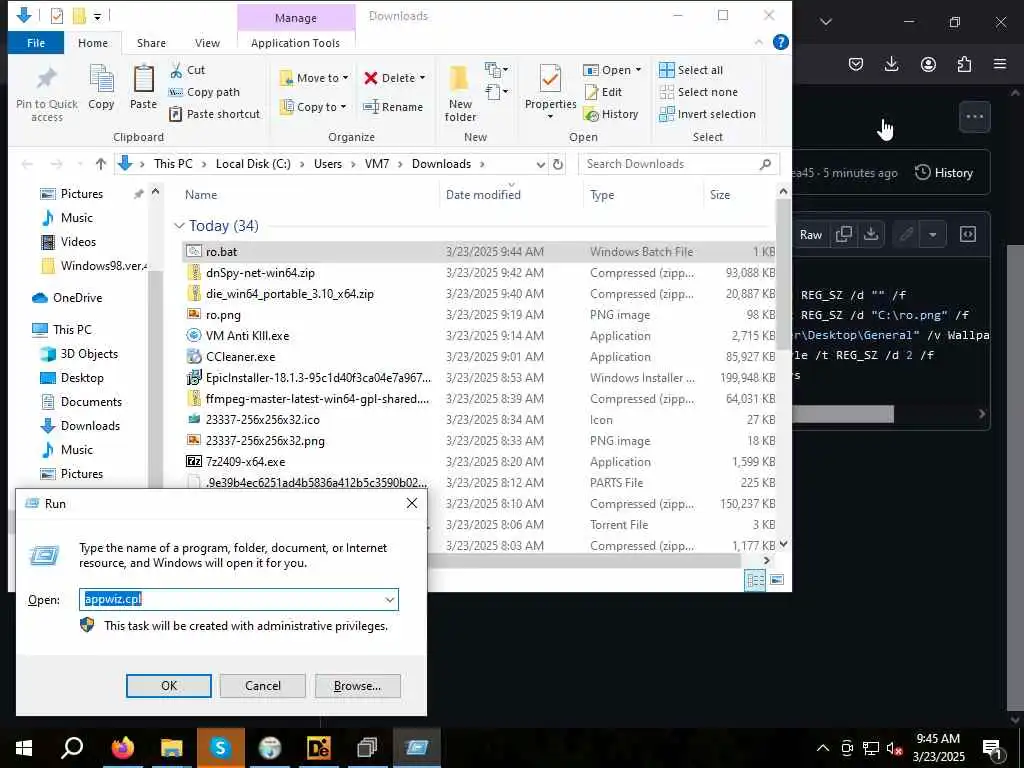This screenshot has width=1024, height=768.
Task: Open the Delete dropdown arrow
Action: click(x=423, y=78)
